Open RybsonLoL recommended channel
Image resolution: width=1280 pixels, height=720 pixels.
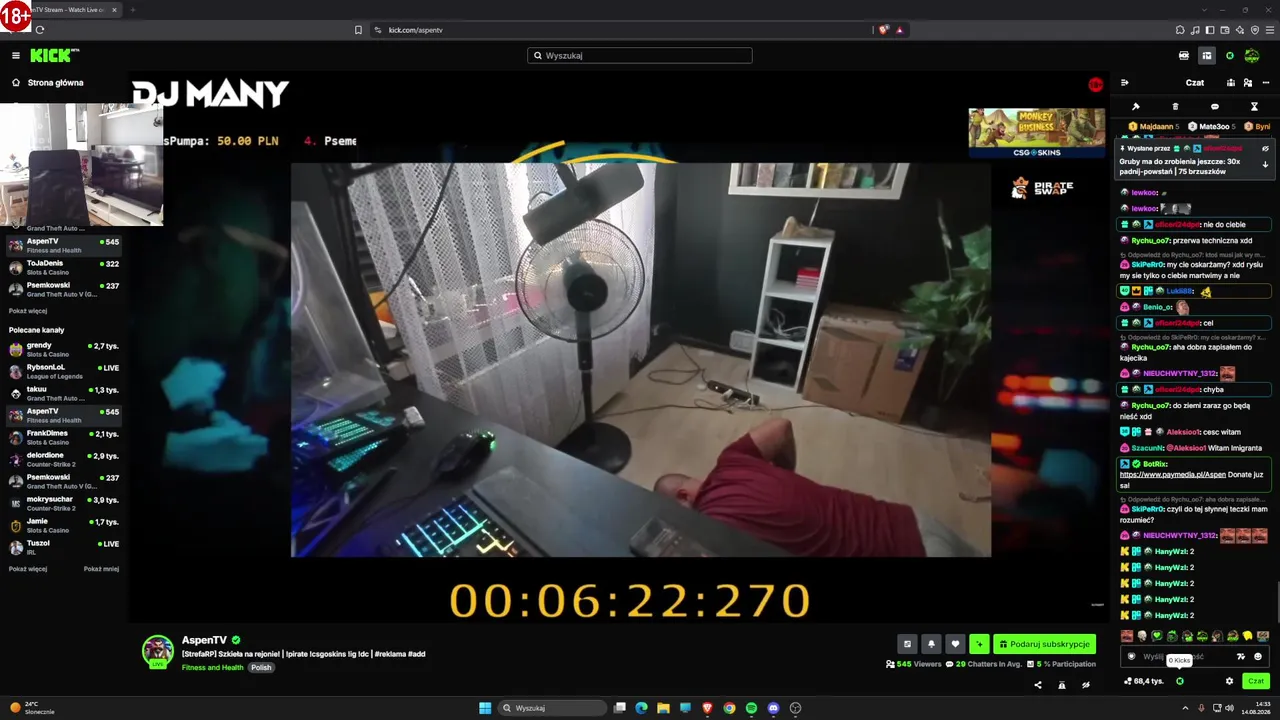[x=64, y=372]
